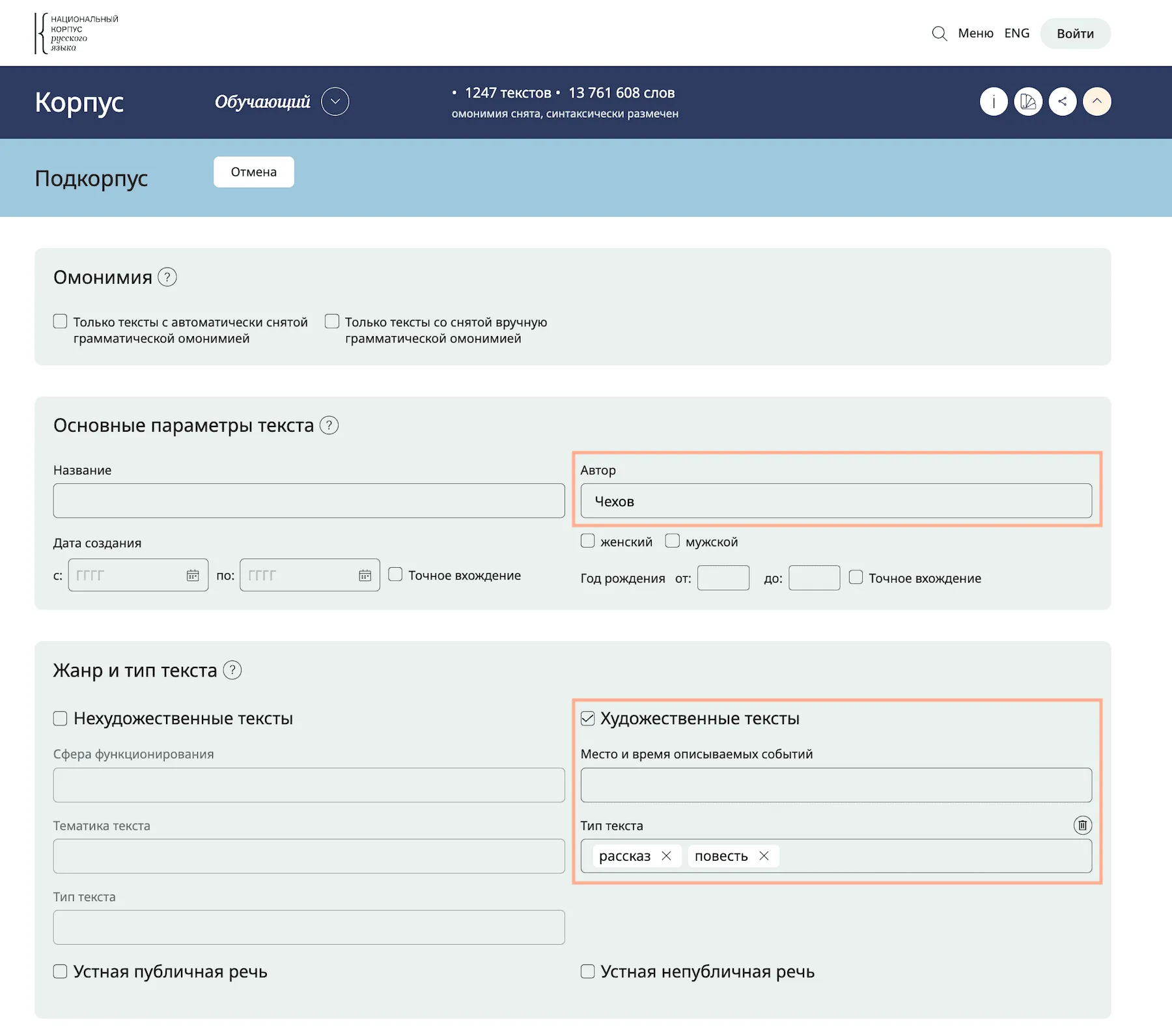Image resolution: width=1172 pixels, height=1036 pixels.
Task: Click the 'Обучающий' corpus name
Action: pyautogui.click(x=262, y=102)
